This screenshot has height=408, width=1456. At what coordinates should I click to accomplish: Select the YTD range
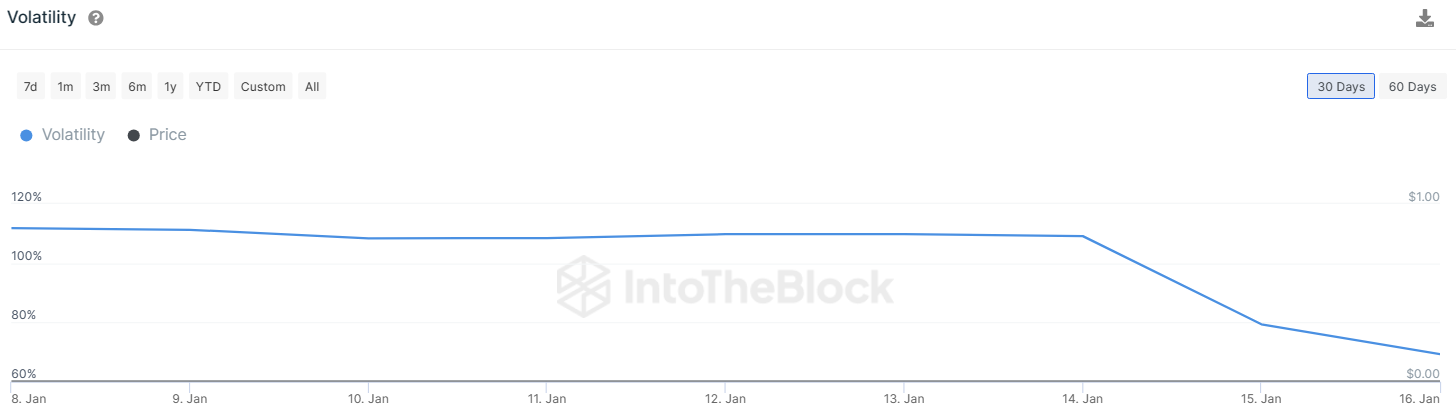(x=209, y=87)
